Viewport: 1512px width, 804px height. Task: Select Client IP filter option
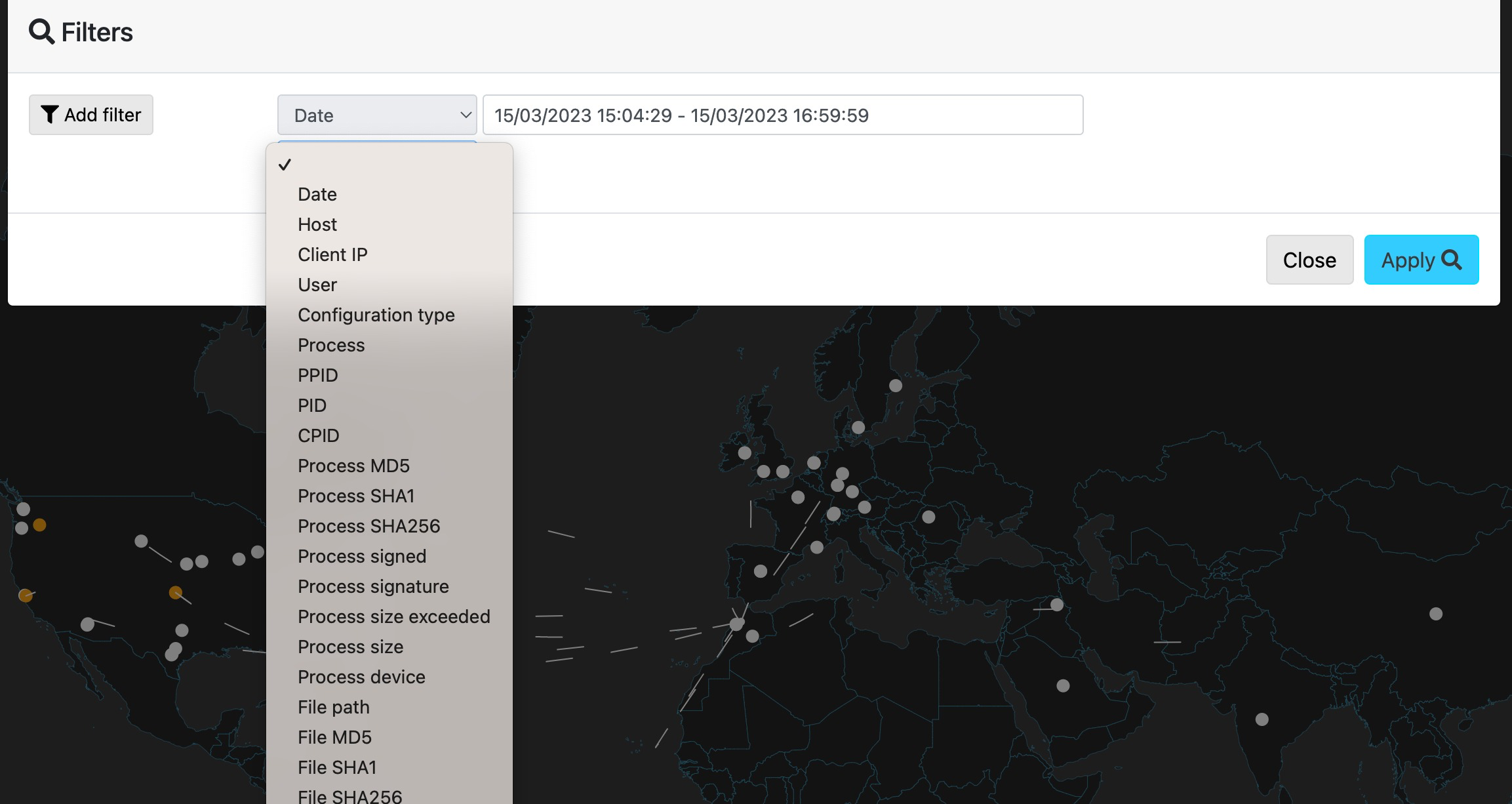tap(332, 254)
